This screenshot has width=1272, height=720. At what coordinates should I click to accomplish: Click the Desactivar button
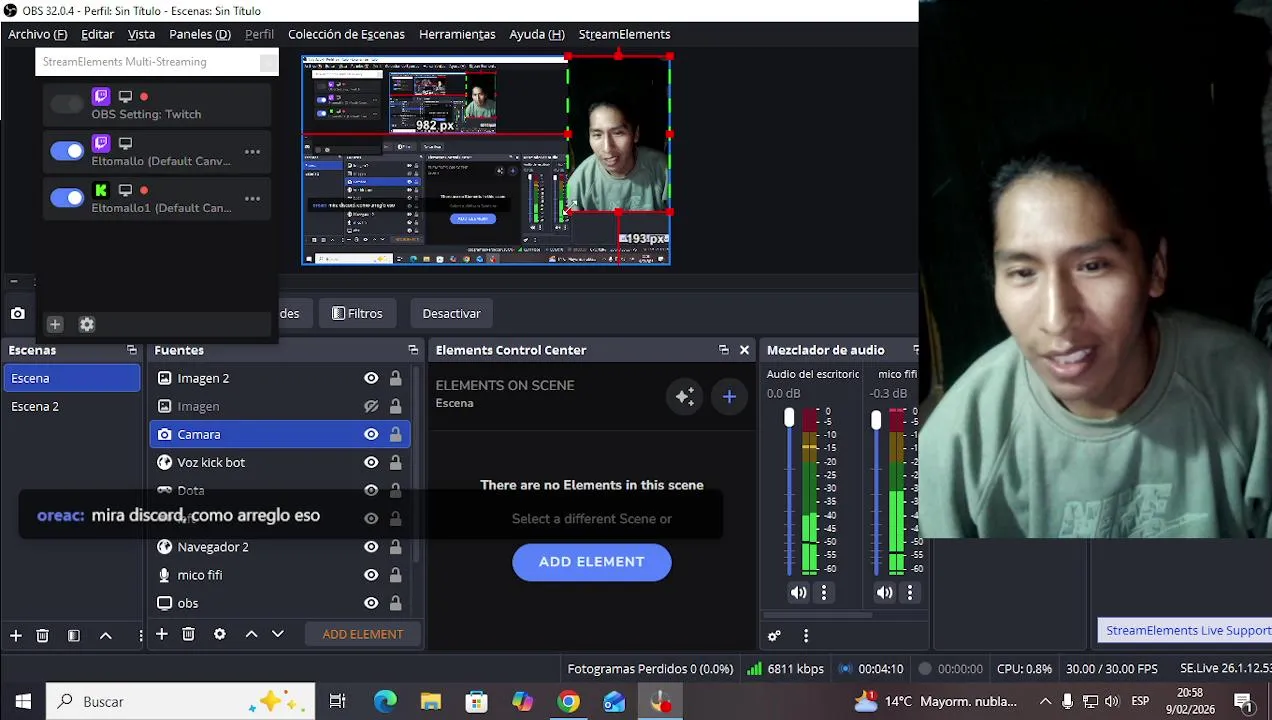pos(451,313)
